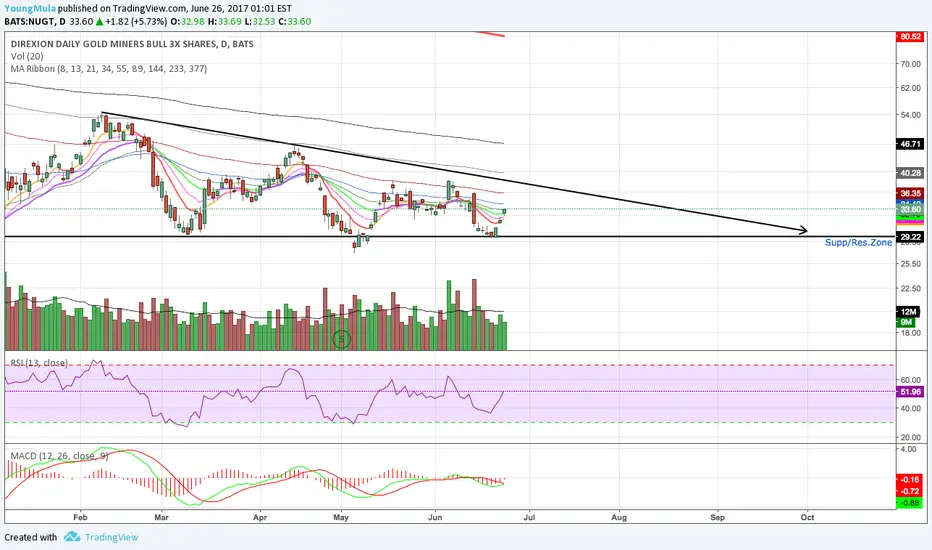Click the Apr label on time axis
The width and height of the screenshot is (932, 550).
260,517
